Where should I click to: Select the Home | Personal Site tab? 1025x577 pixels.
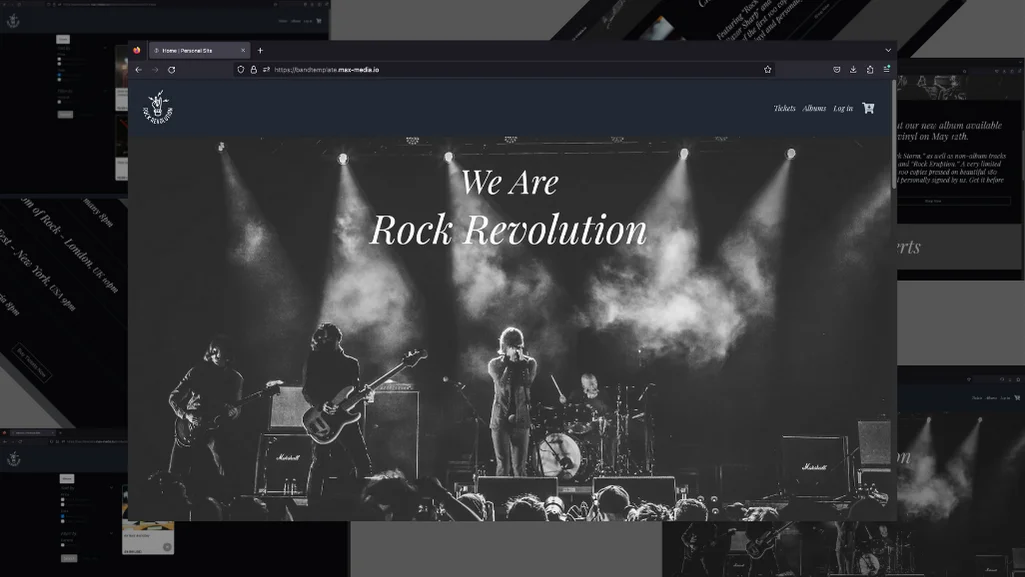(195, 50)
